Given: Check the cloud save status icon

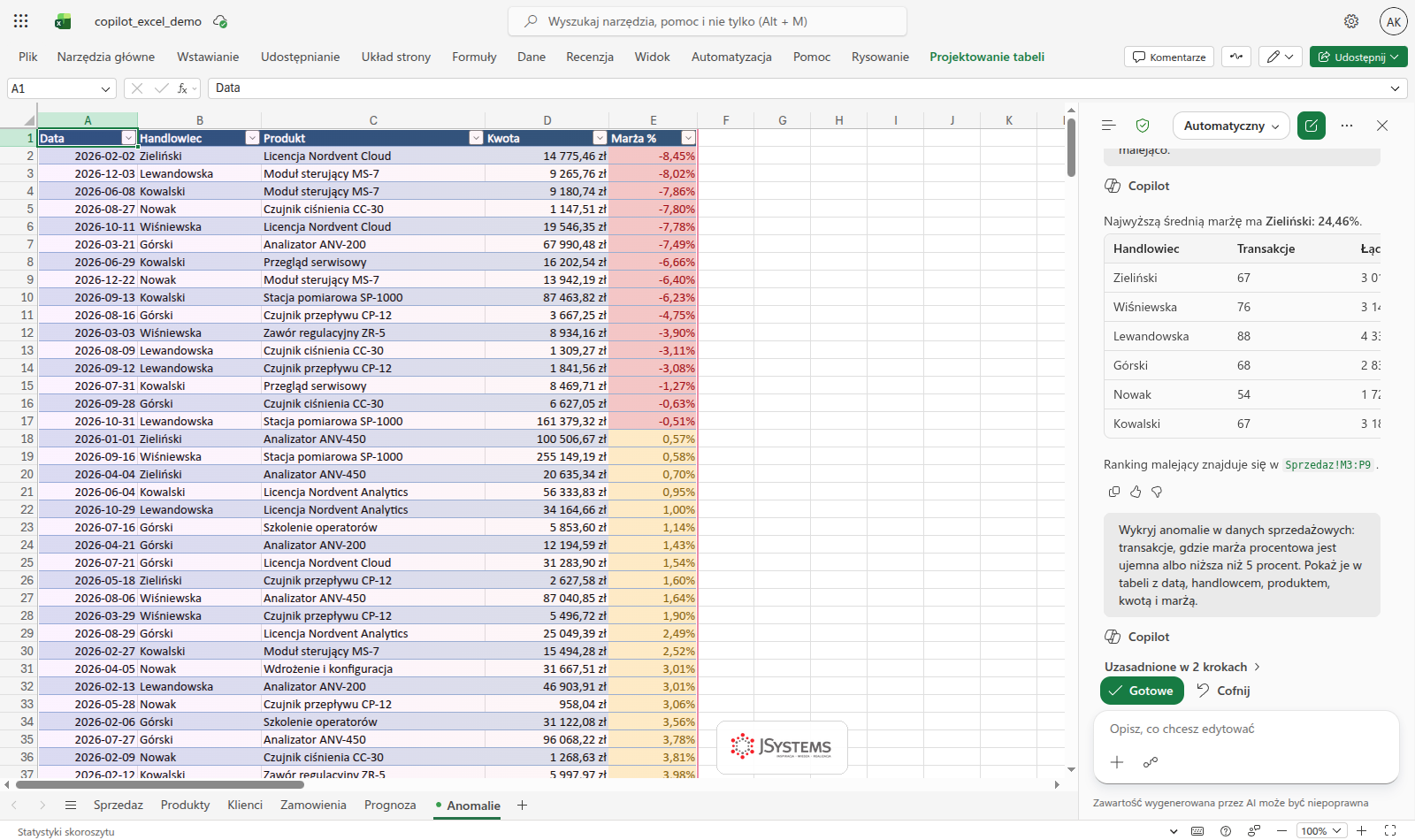Looking at the screenshot, I should [x=220, y=21].
